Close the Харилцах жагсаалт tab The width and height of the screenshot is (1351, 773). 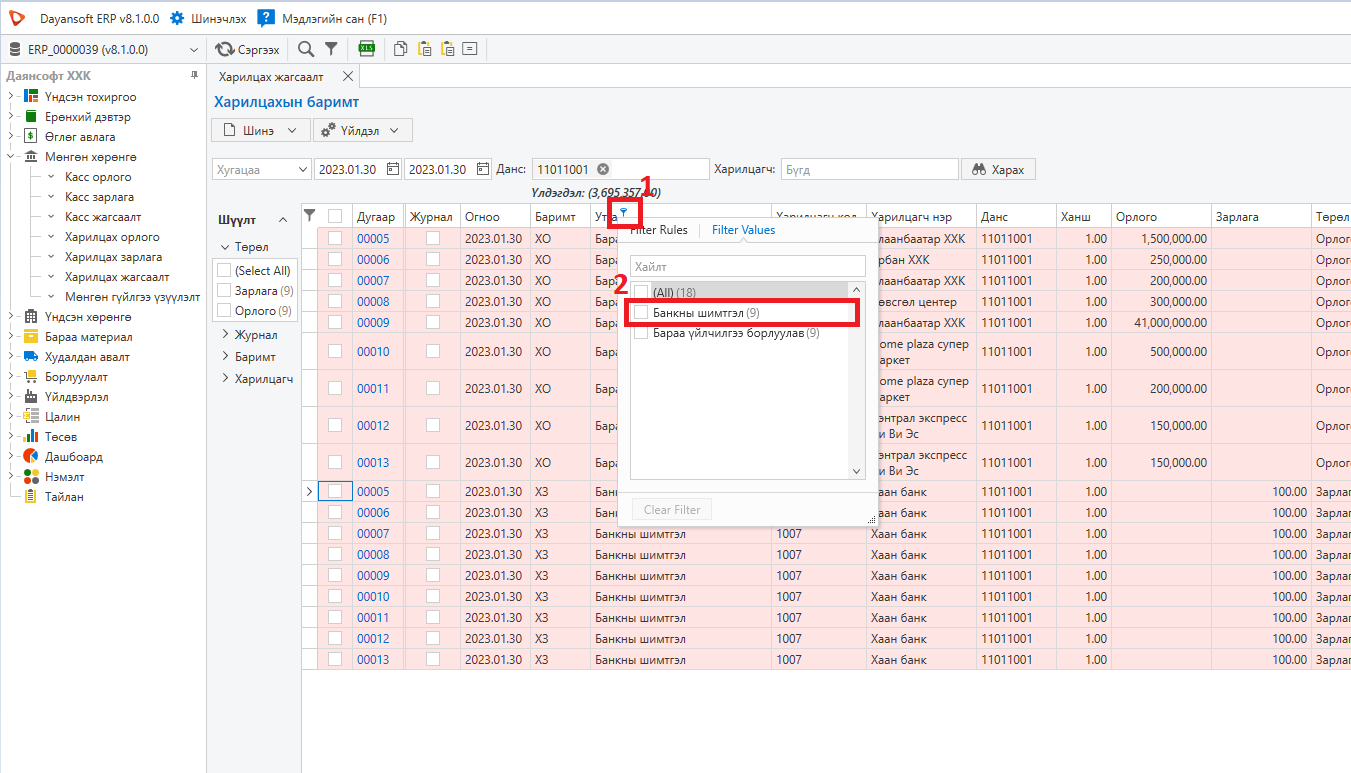coord(347,76)
